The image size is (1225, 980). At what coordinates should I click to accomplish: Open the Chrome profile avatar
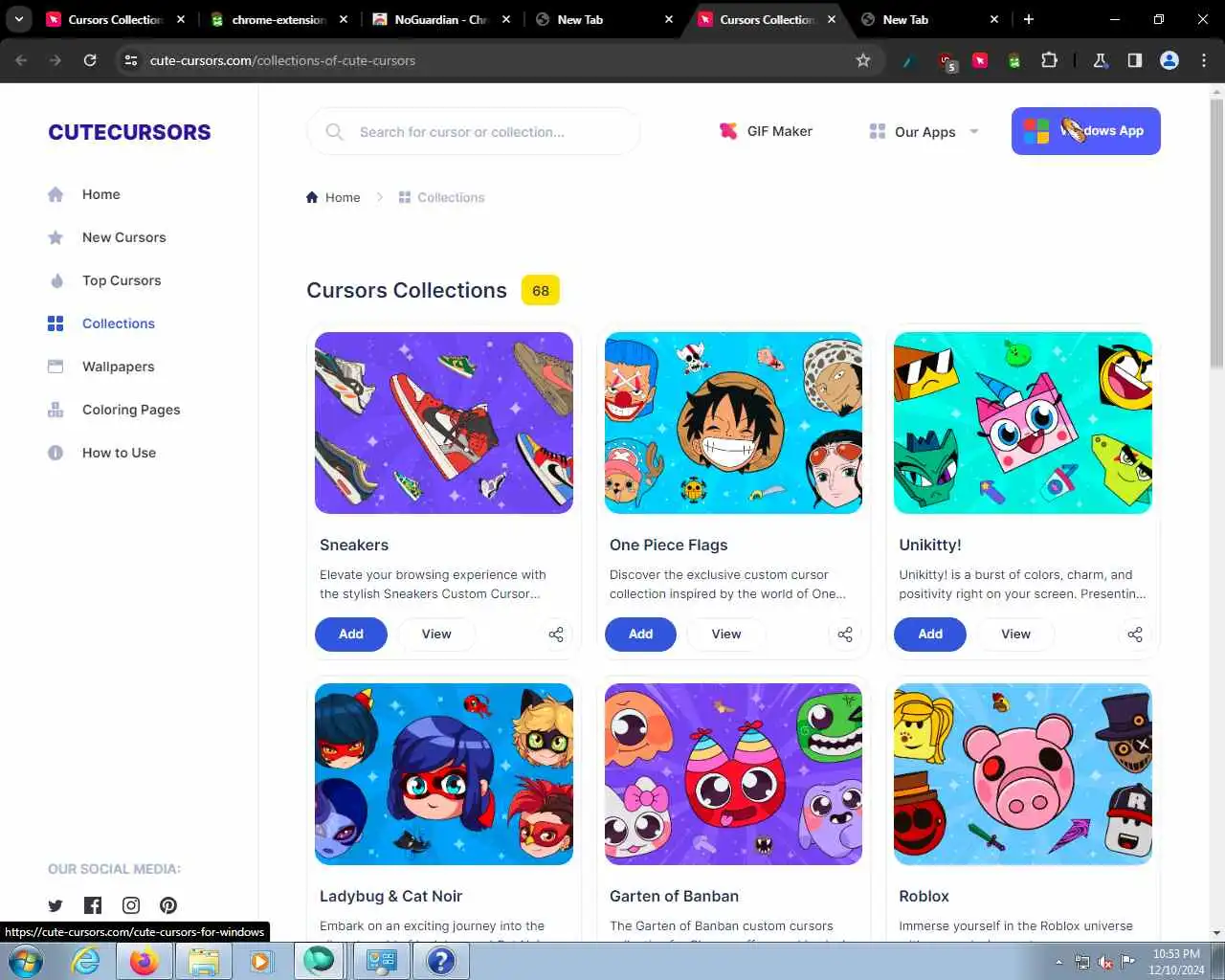pos(1169,60)
